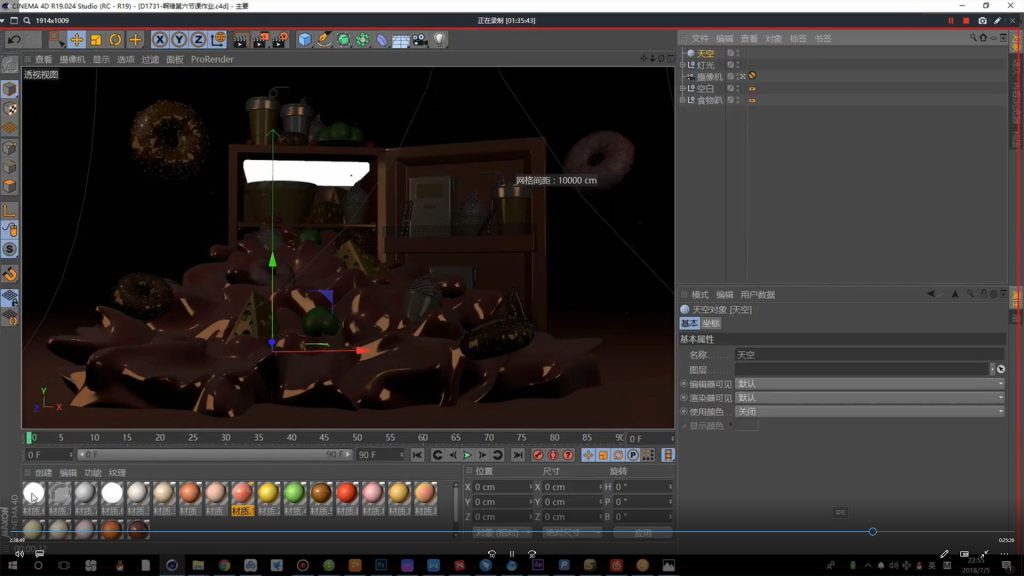Viewport: 1024px width, 576px height.
Task: Click the camera object icon in the toolbar
Action: 420,40
